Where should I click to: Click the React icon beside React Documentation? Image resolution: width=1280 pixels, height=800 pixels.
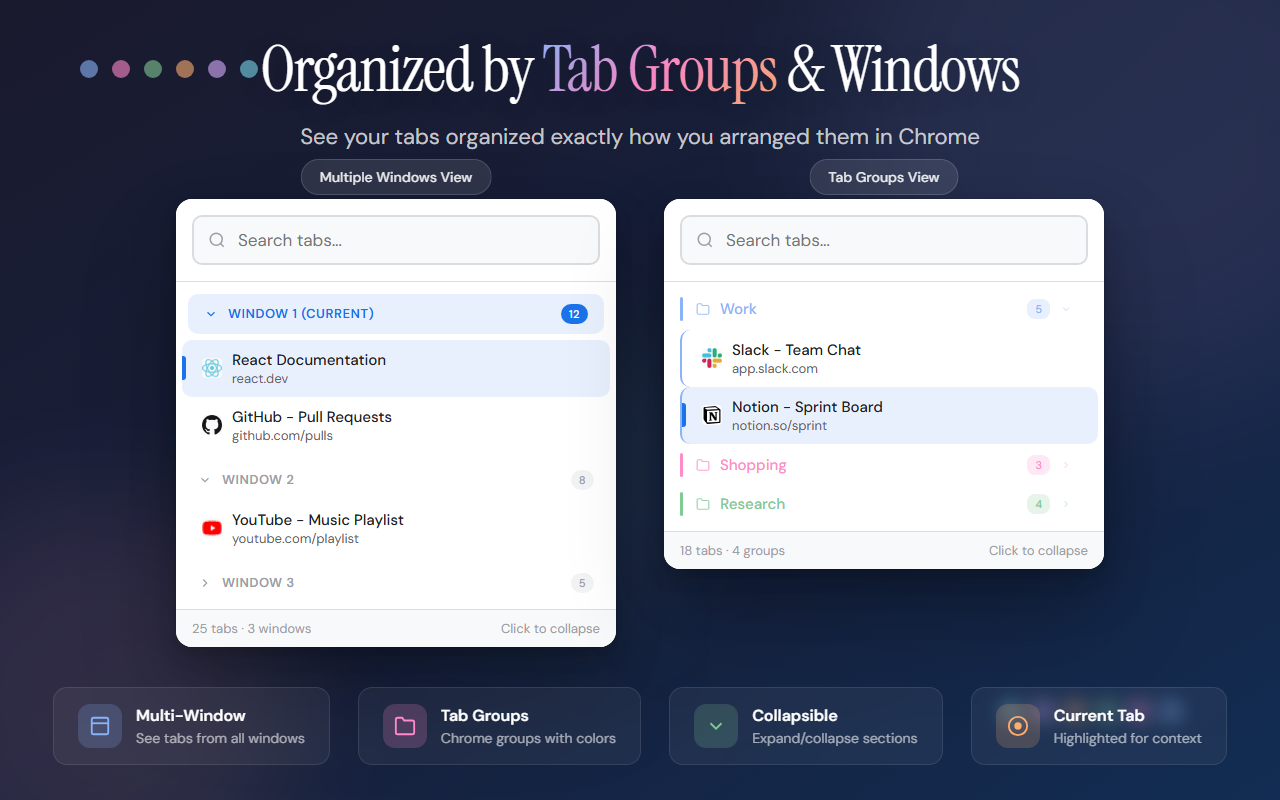212,368
